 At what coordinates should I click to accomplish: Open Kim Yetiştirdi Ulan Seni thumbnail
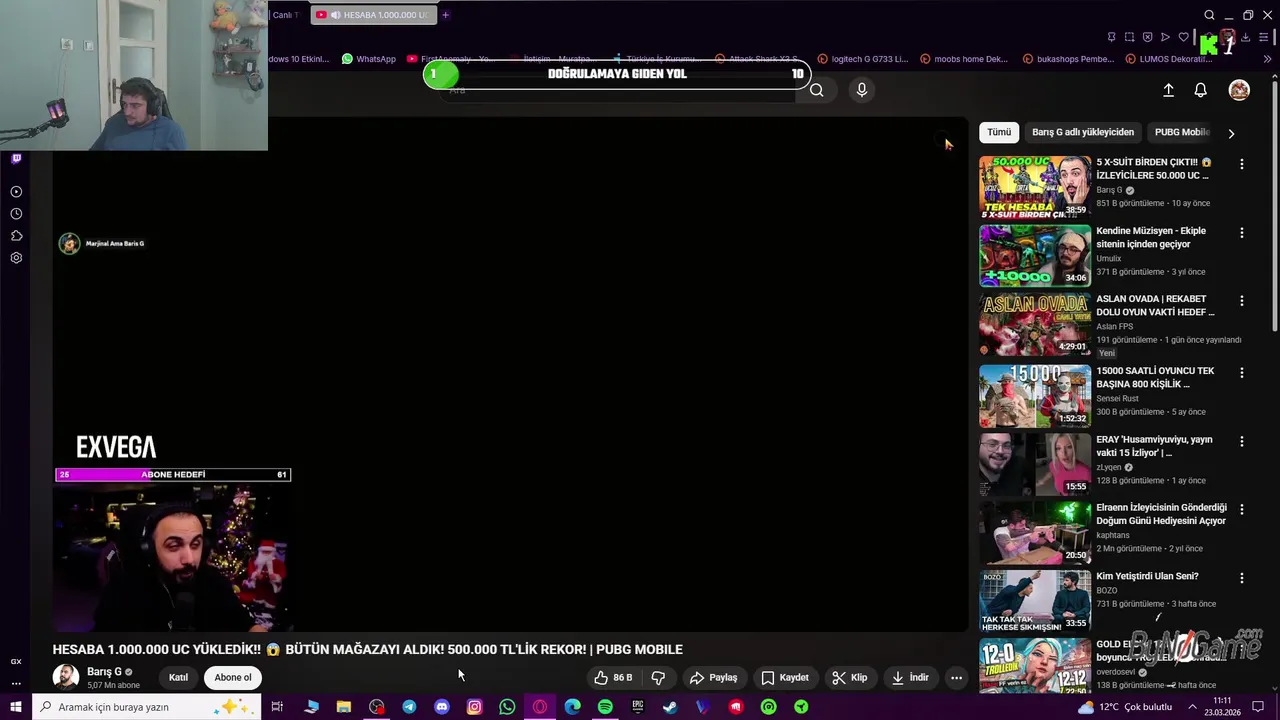[x=1035, y=601]
